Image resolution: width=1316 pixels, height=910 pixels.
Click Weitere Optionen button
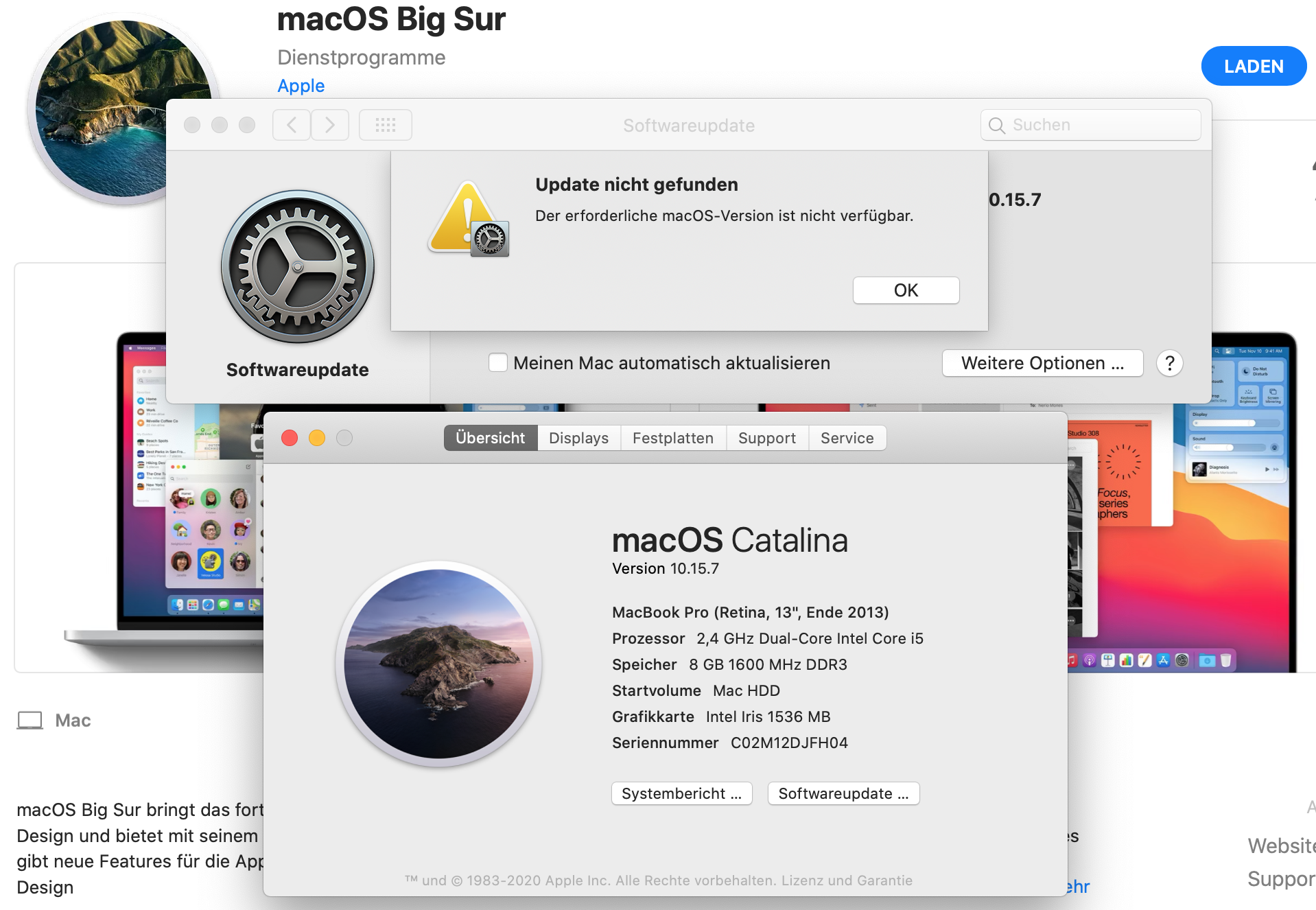[x=1043, y=363]
